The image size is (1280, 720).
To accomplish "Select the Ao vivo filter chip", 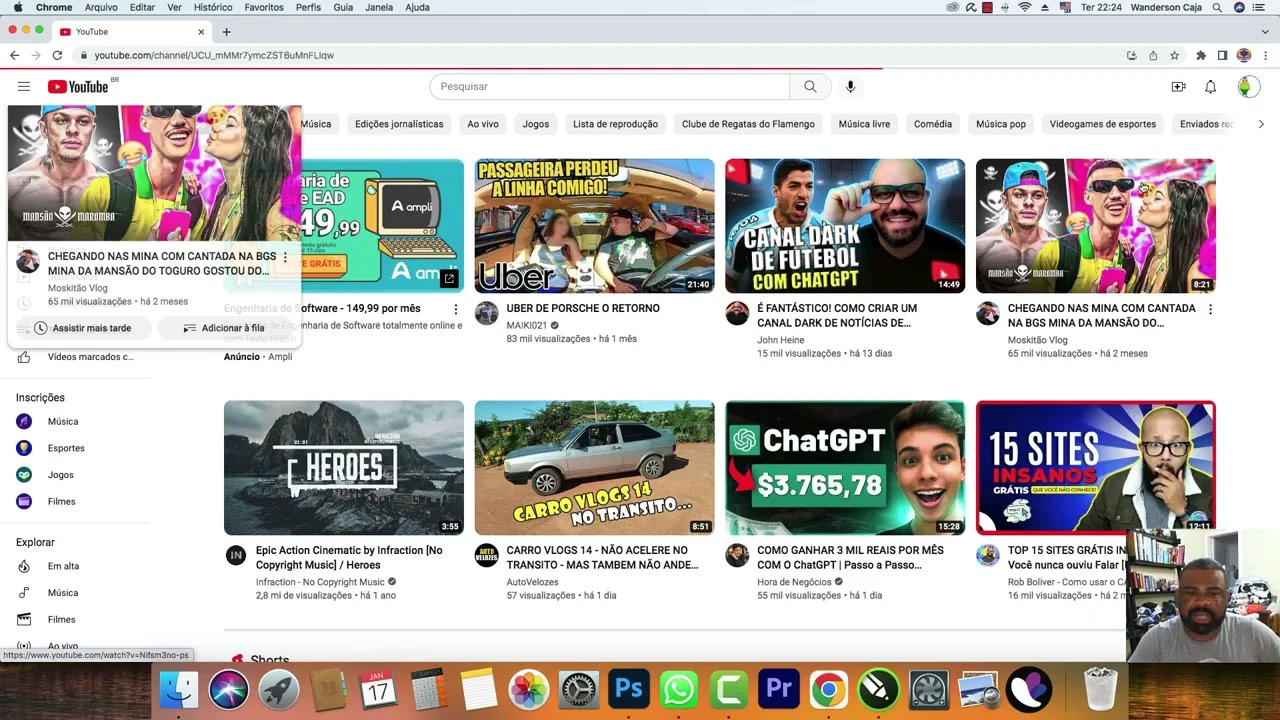I will 482,124.
